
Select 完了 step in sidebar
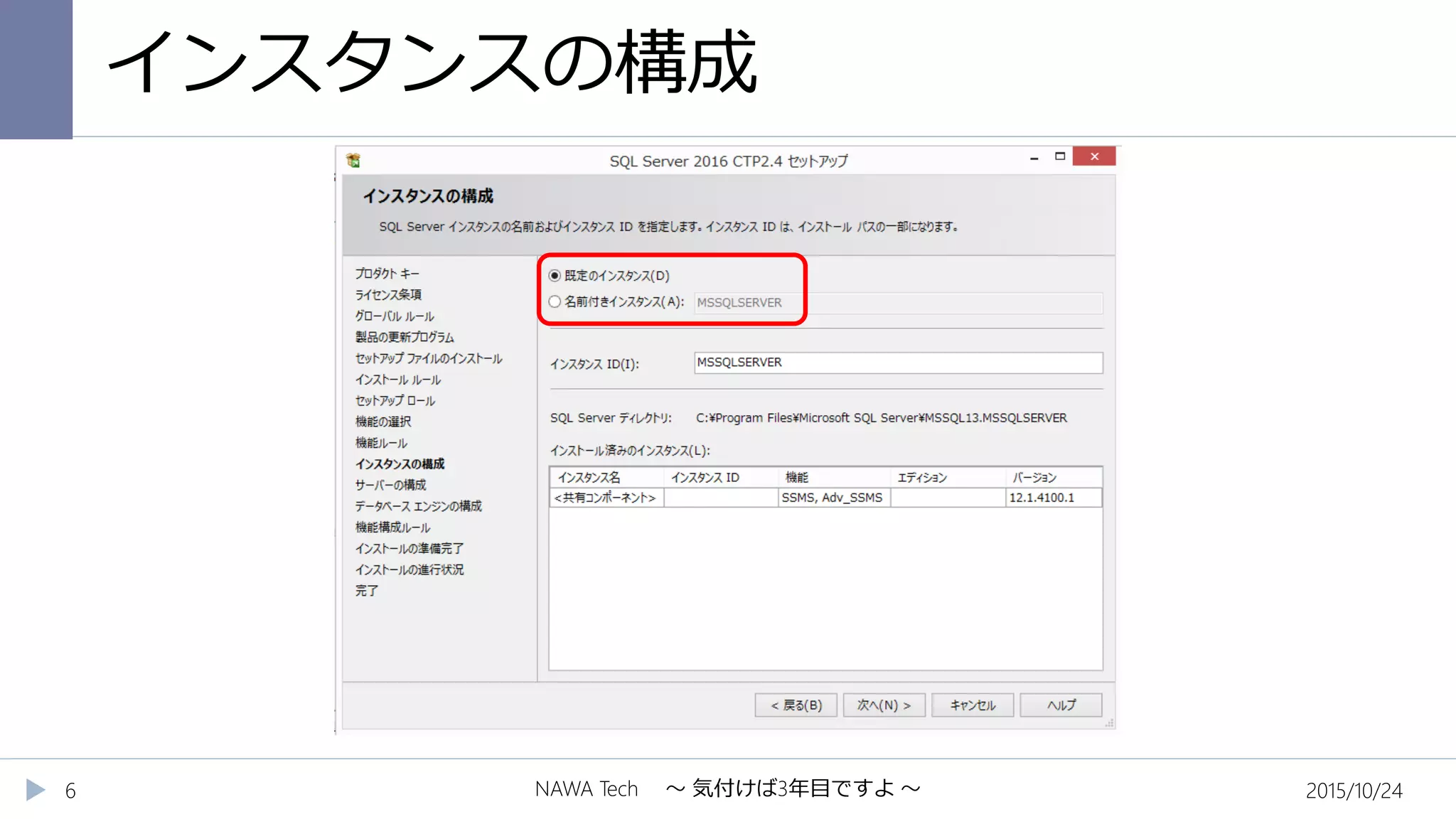click(367, 591)
